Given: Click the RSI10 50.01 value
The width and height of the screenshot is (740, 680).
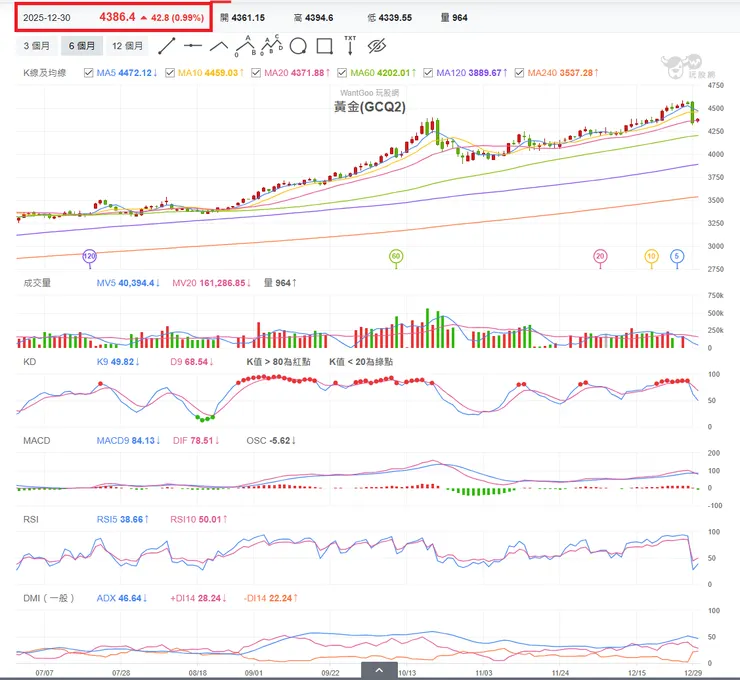Looking at the screenshot, I should tap(199, 519).
